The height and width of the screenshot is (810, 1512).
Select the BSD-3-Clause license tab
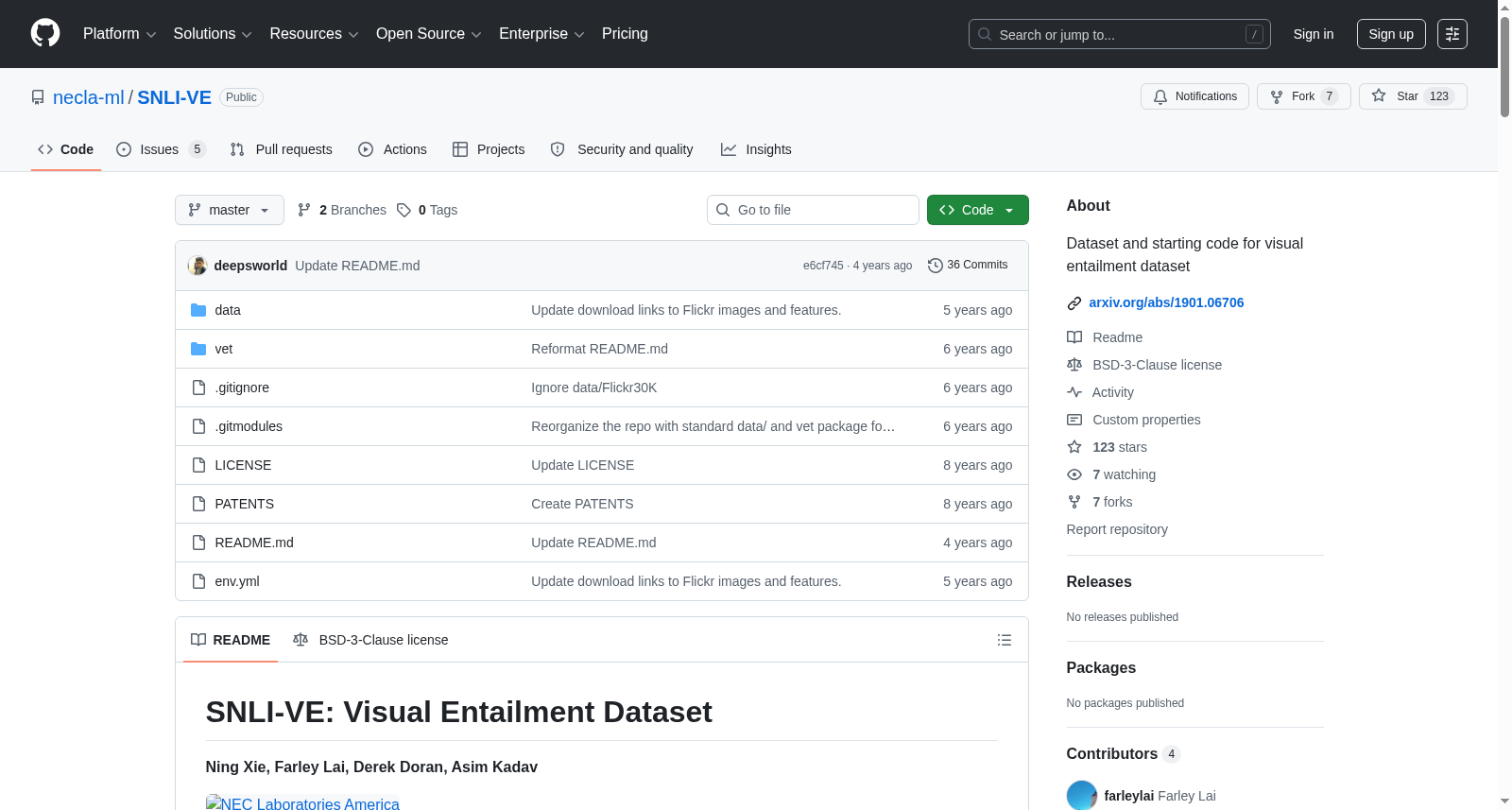tap(370, 640)
